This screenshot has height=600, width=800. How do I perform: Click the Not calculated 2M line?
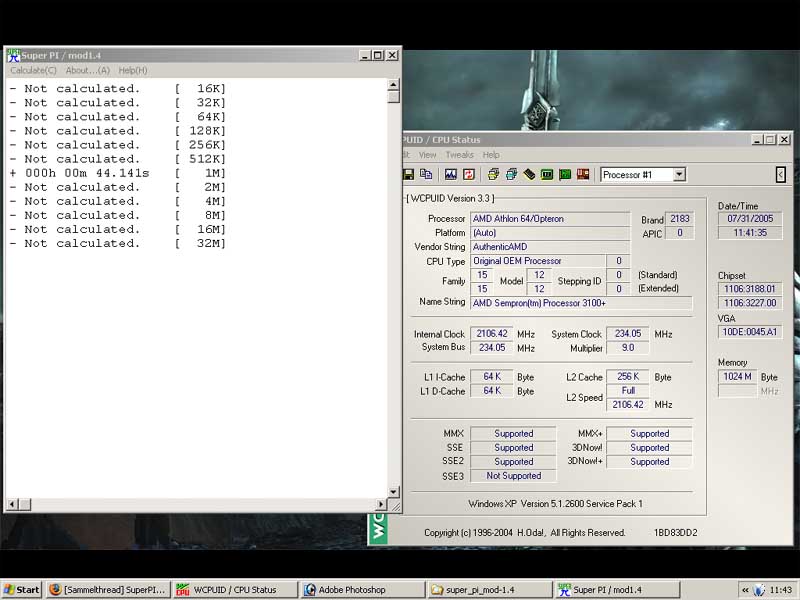118,187
